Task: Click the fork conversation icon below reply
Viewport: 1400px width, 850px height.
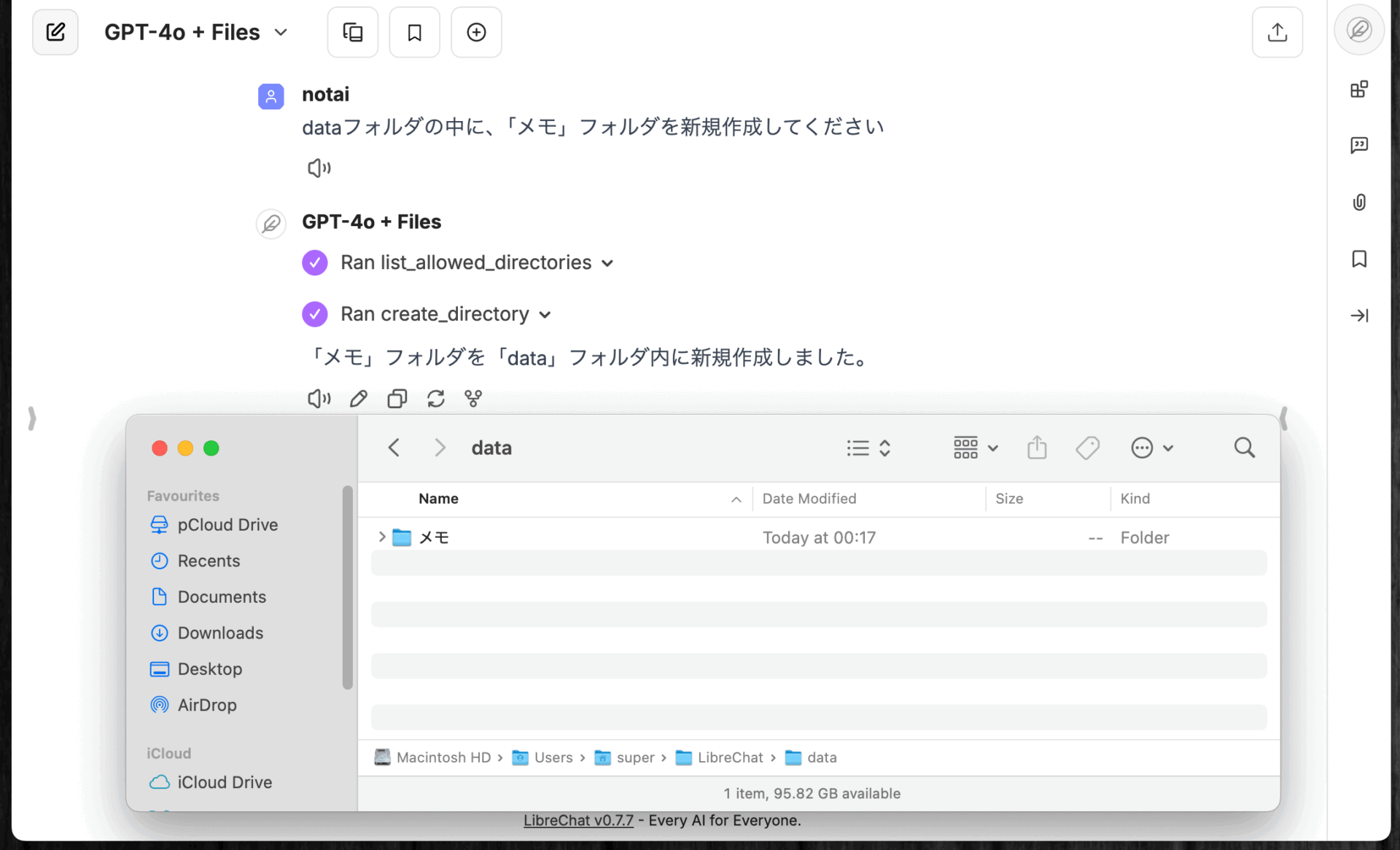Action: [x=473, y=398]
